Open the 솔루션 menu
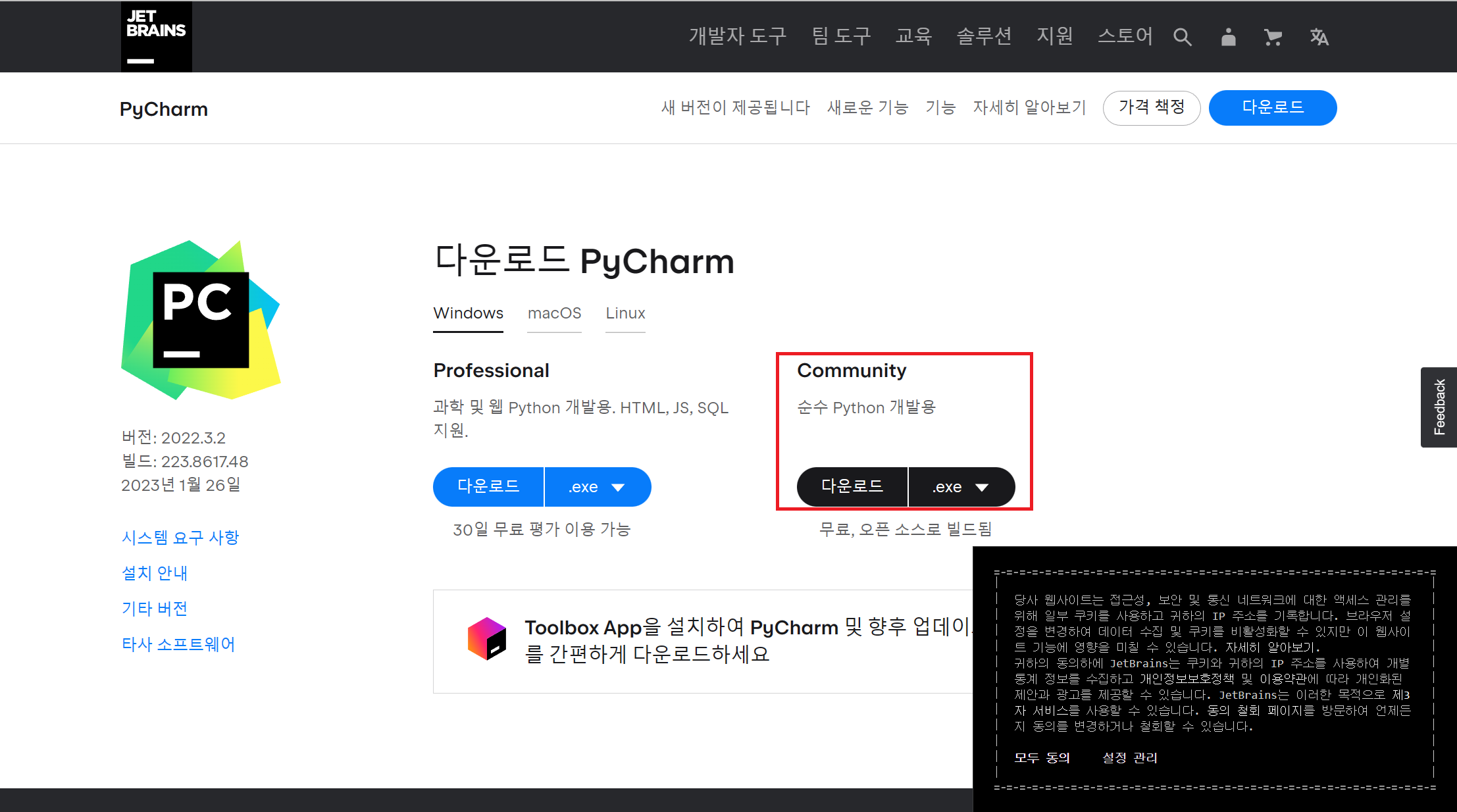This screenshot has height=812, width=1457. (984, 36)
